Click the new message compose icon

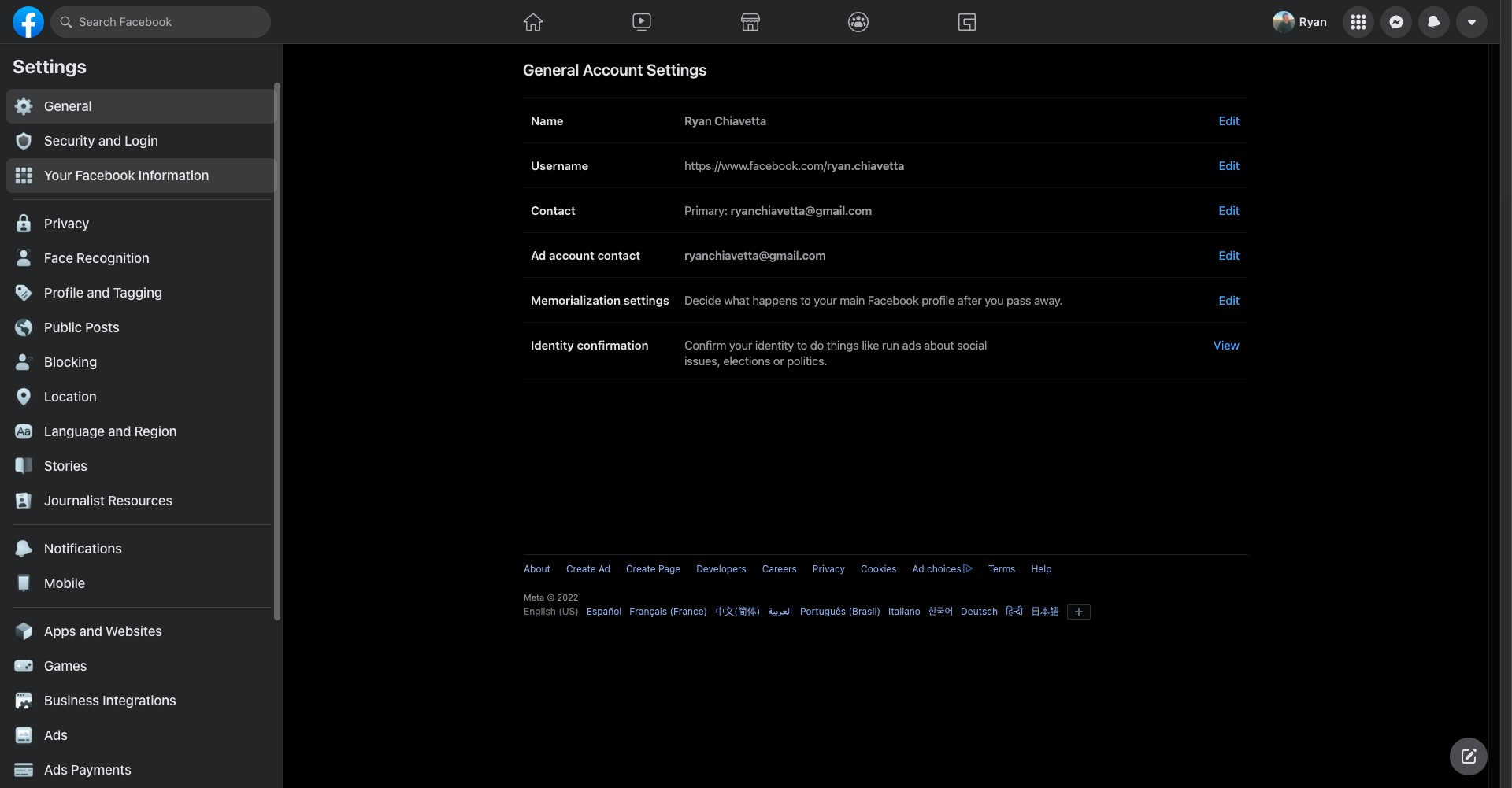tap(1469, 757)
